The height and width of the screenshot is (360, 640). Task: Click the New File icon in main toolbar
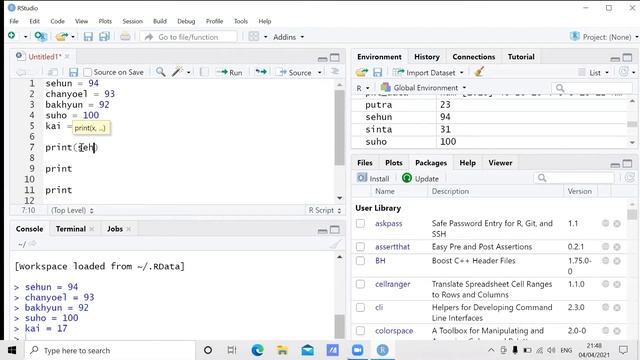(x=11, y=36)
